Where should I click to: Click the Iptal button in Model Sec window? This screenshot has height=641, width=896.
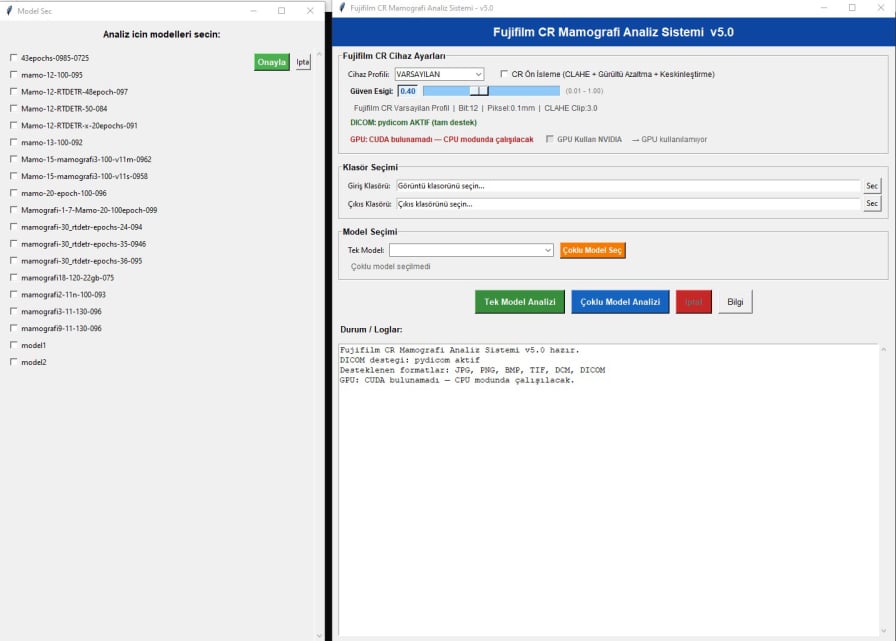(303, 62)
